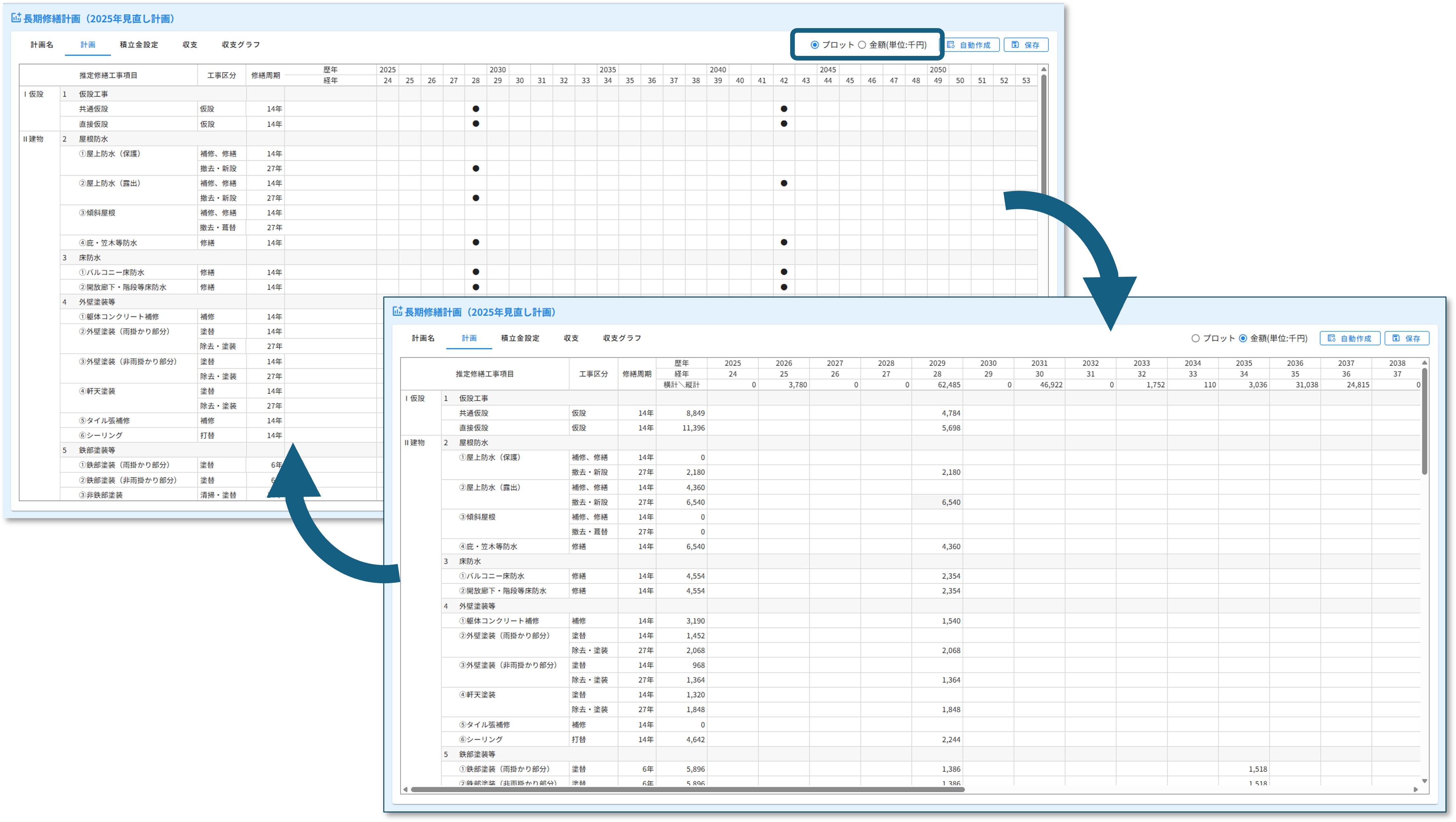Viewport: 1456px width, 822px height.
Task: Open 収支グラフ tab in back window
Action: tap(241, 45)
